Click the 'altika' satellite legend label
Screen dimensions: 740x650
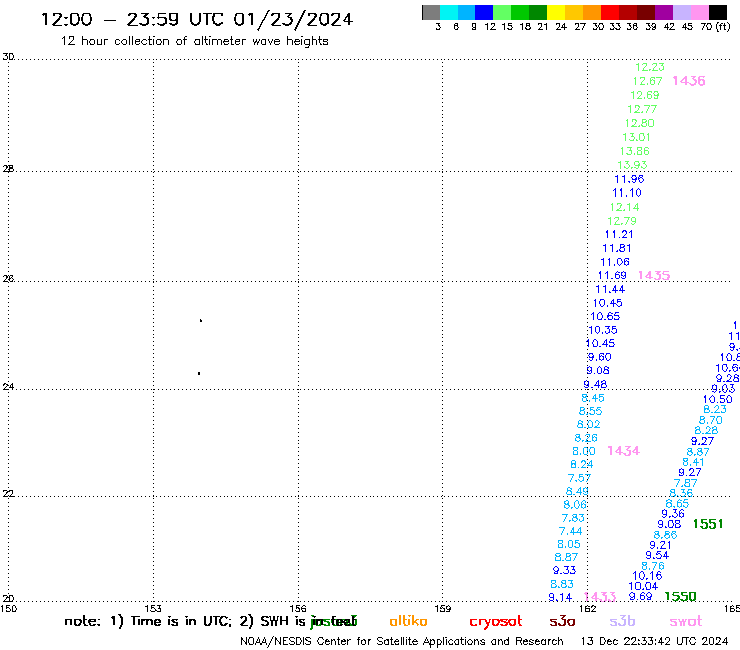coord(408,621)
